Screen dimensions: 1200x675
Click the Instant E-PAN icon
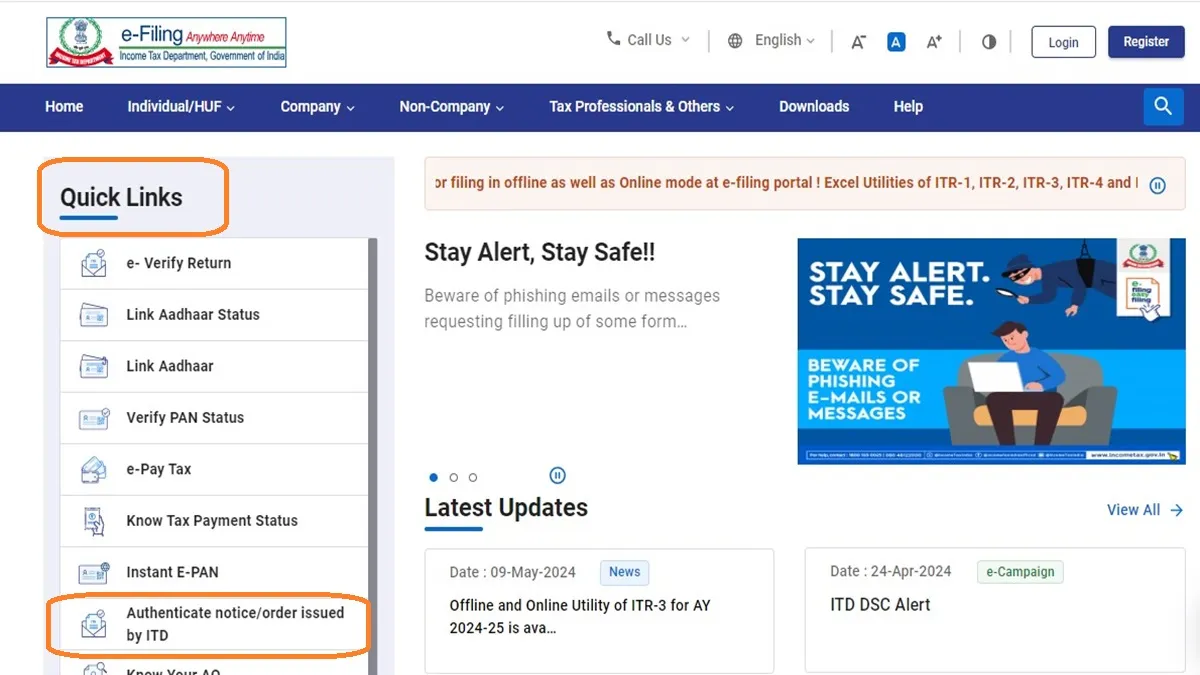93,573
